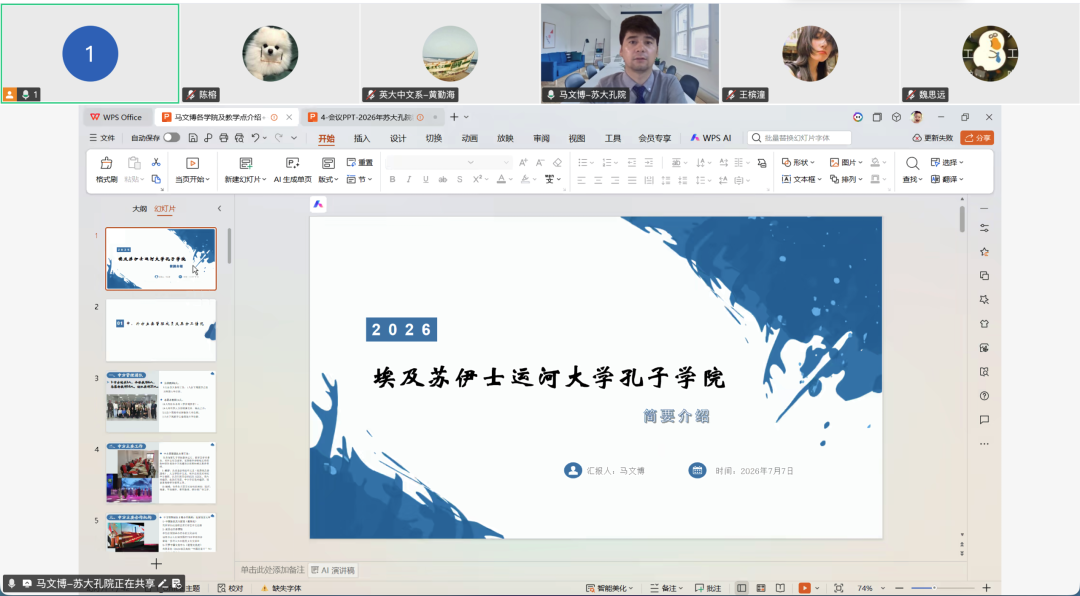Click the undo arrow icon

(x=256, y=138)
